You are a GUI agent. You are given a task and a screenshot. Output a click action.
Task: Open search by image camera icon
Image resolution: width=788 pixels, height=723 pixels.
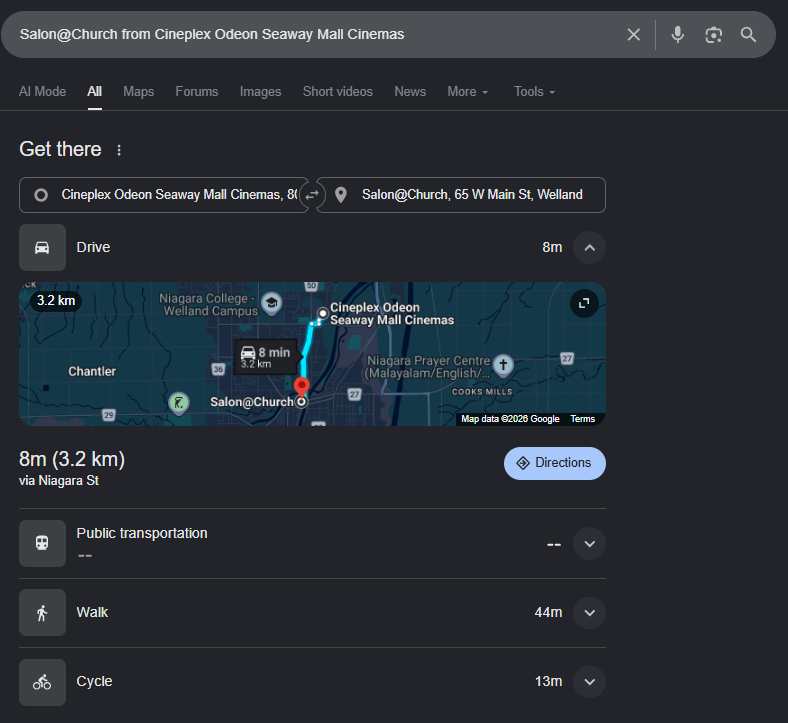713,35
